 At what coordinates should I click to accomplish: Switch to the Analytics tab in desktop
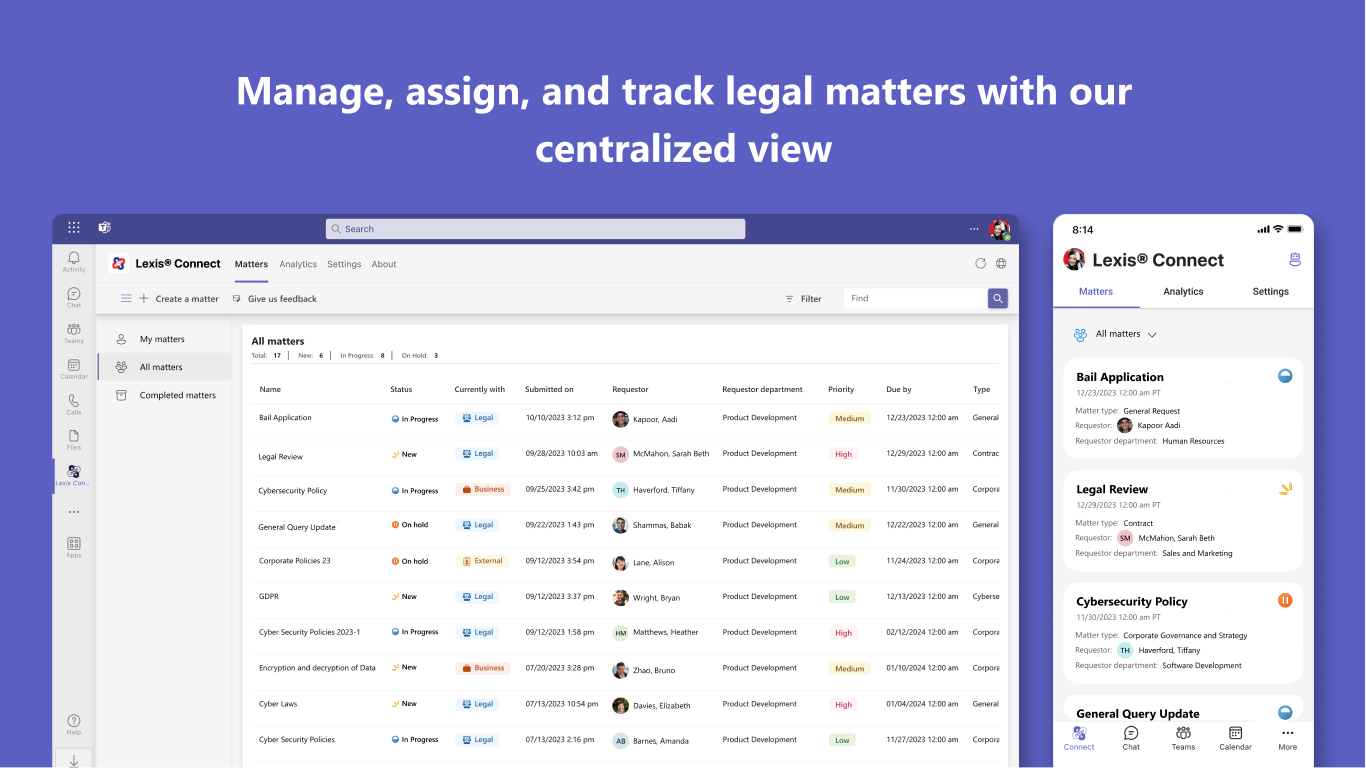pos(298,264)
